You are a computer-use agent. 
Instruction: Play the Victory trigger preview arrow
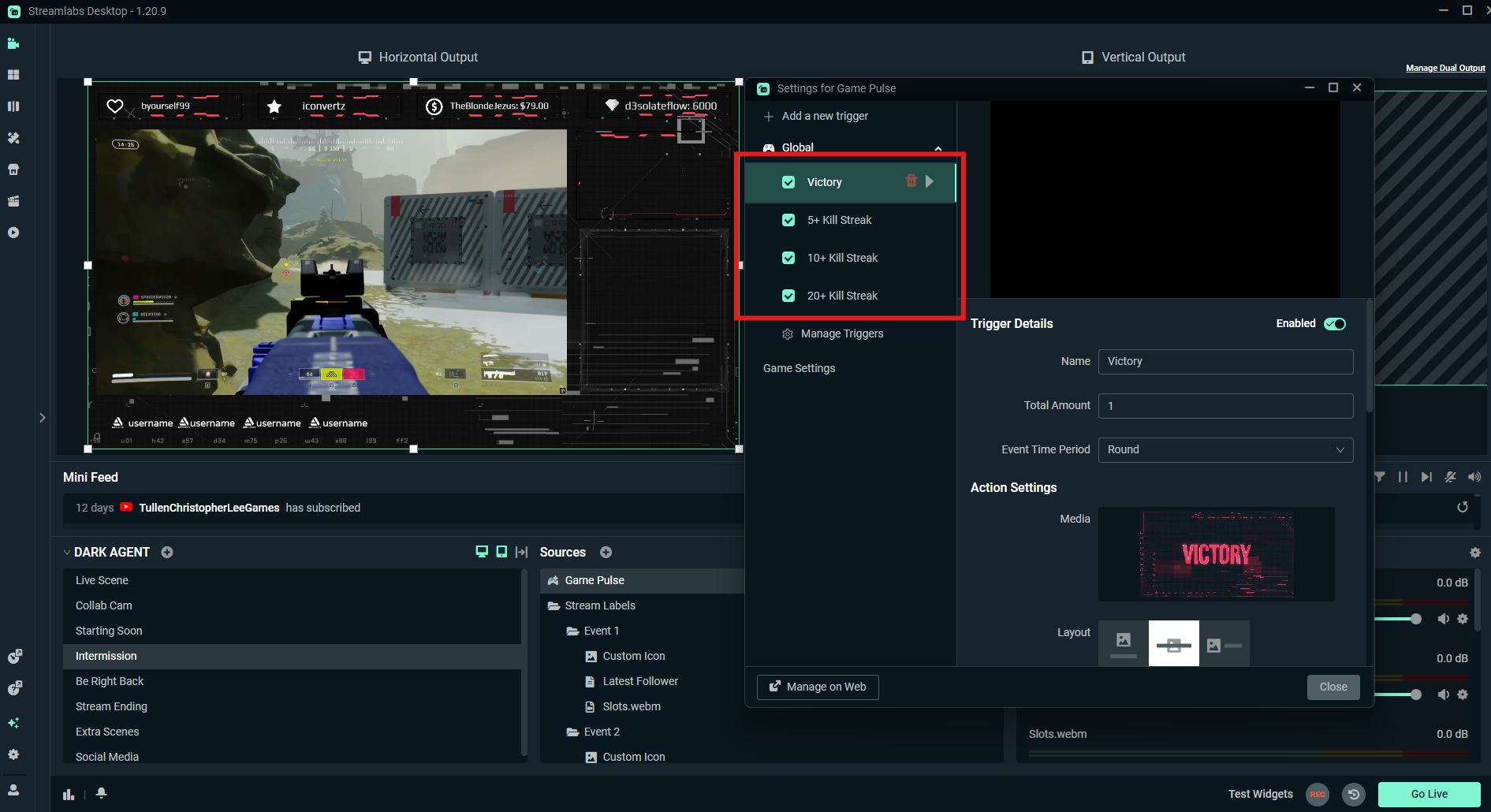pyautogui.click(x=930, y=181)
